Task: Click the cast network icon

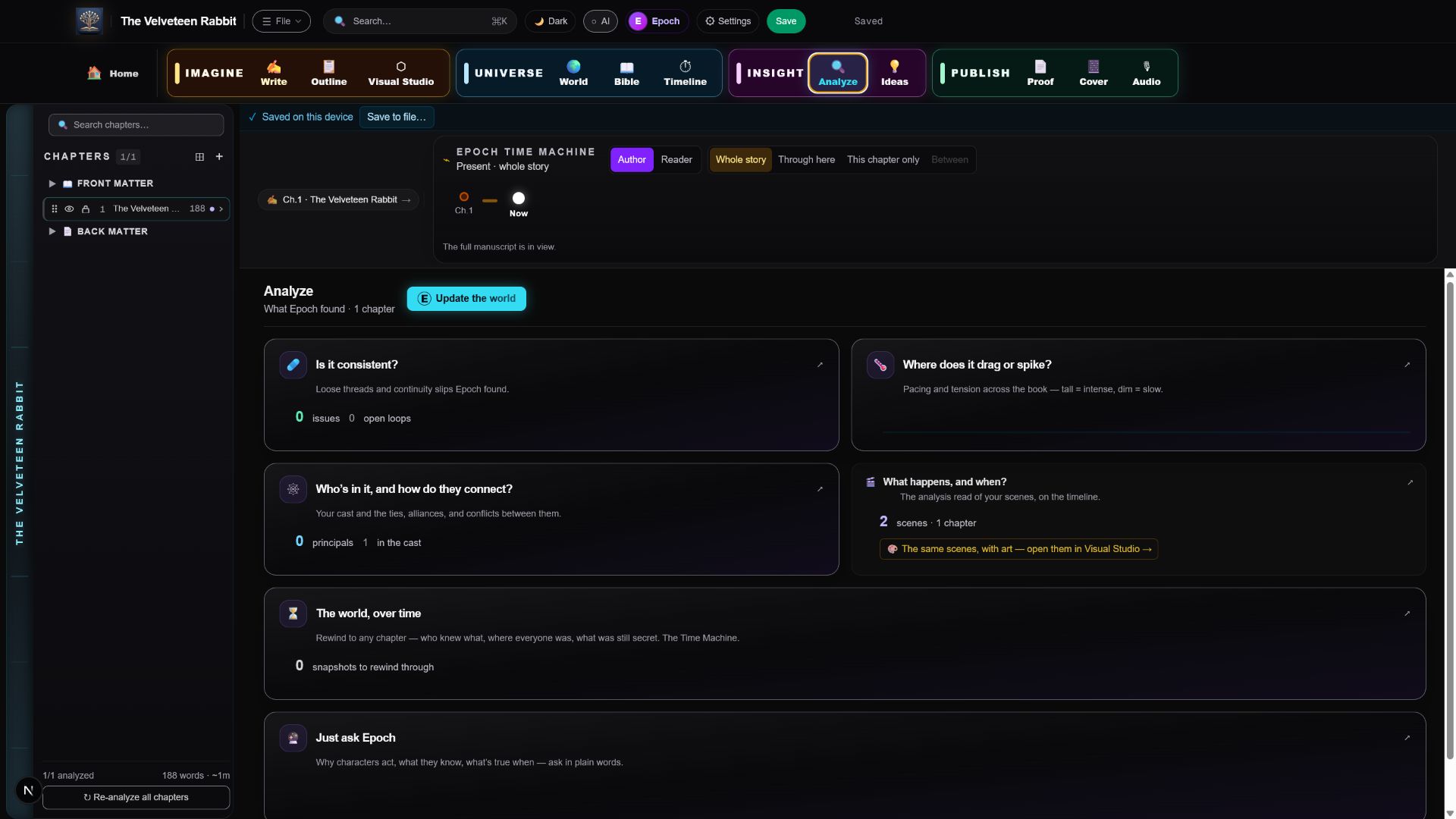Action: tap(293, 489)
